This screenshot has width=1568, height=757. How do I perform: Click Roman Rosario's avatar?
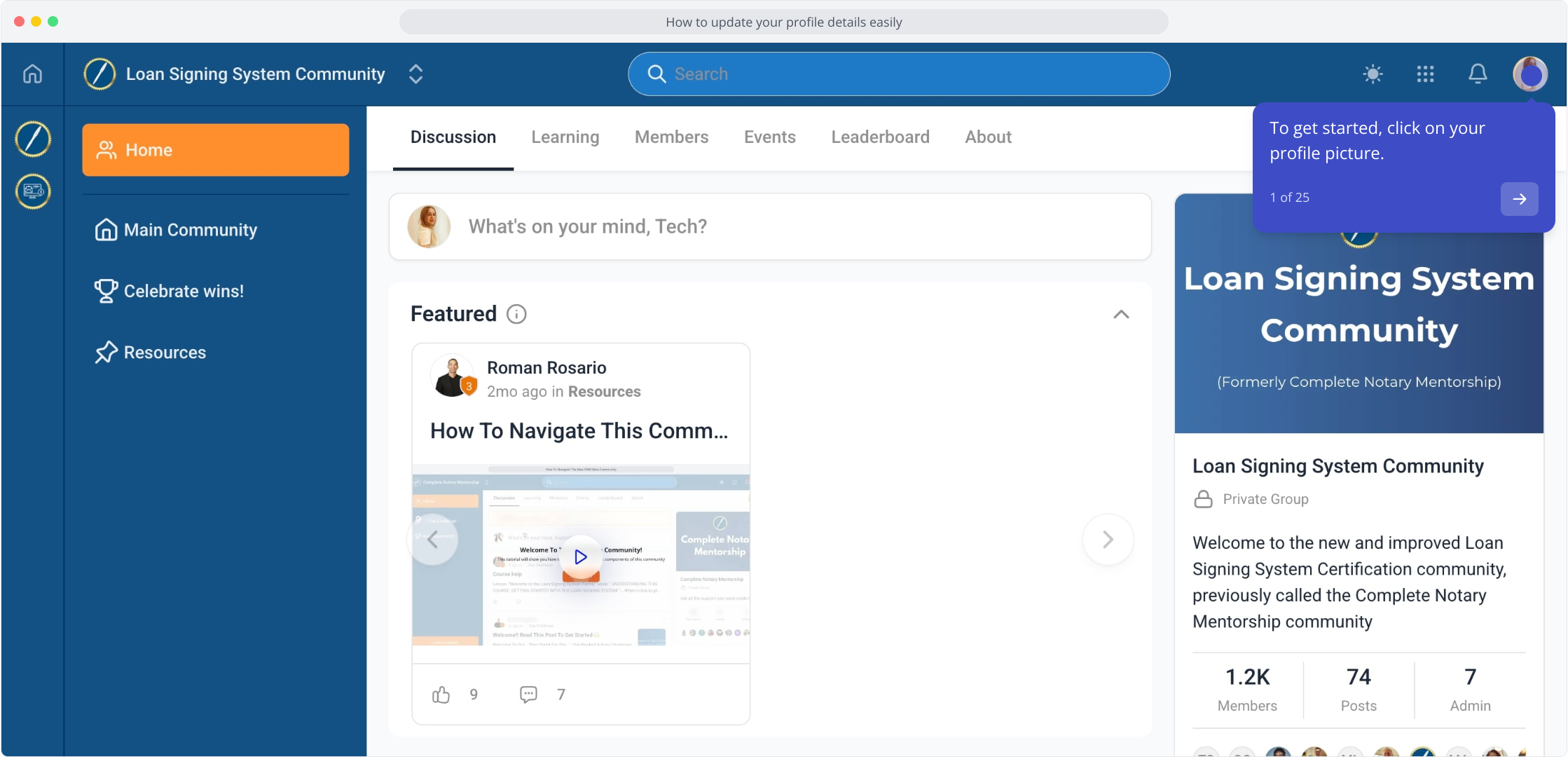(x=453, y=376)
